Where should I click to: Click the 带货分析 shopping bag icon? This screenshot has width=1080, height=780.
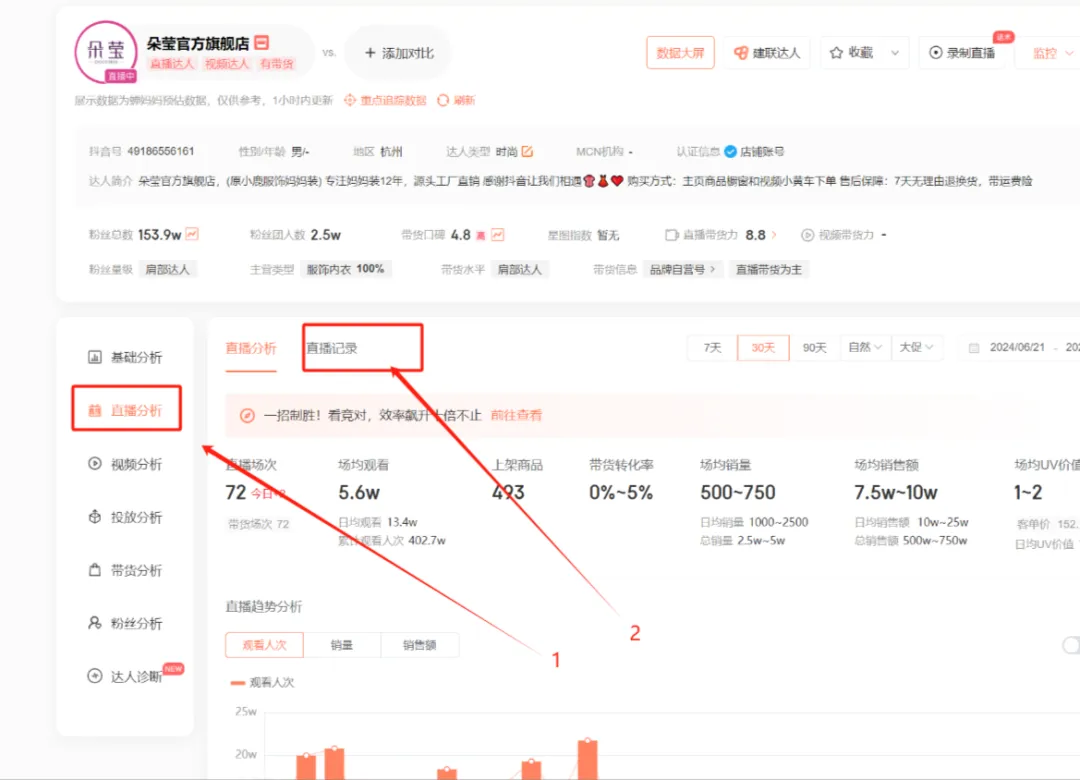pos(95,570)
